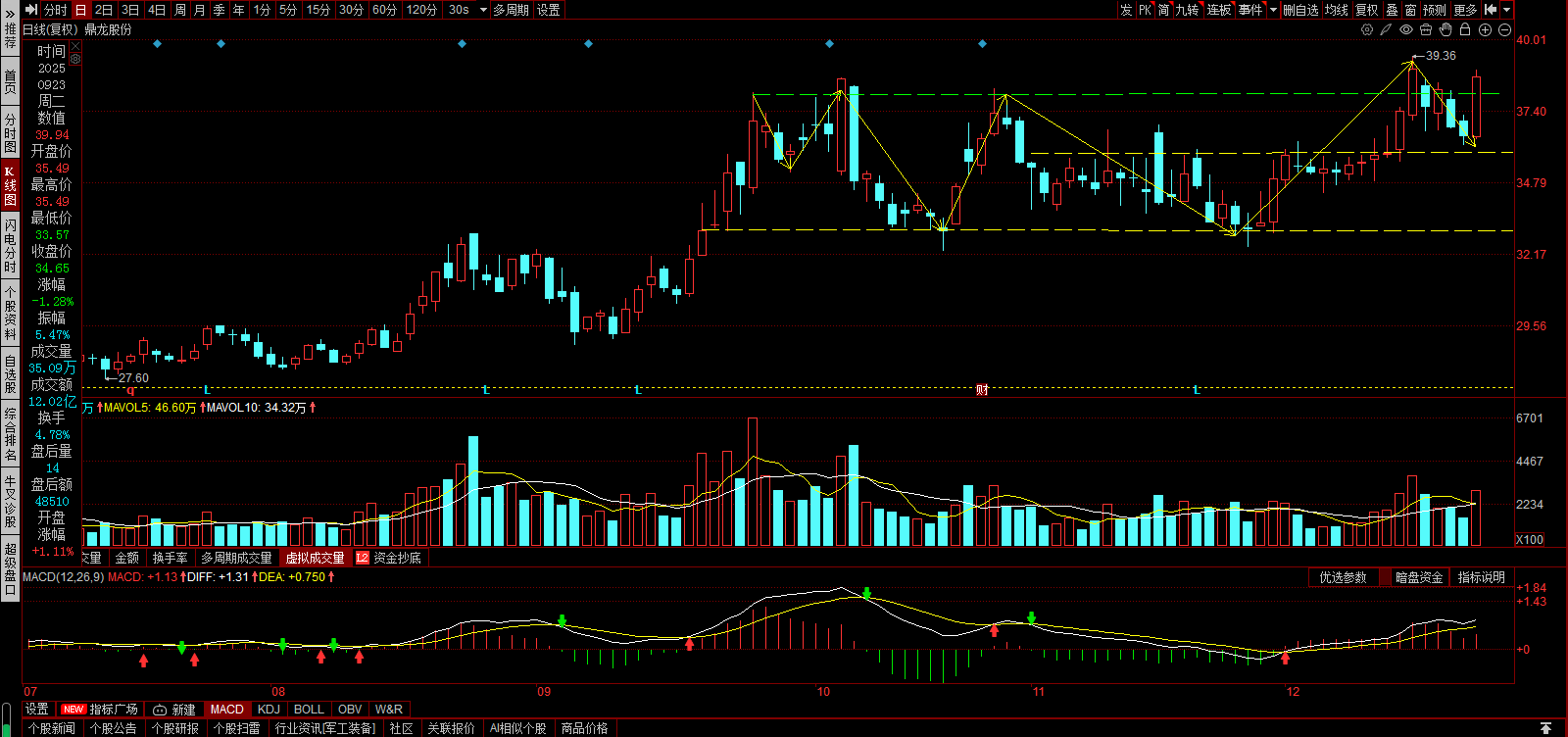Zoom in with the plus circle icon

pyautogui.click(x=1486, y=29)
